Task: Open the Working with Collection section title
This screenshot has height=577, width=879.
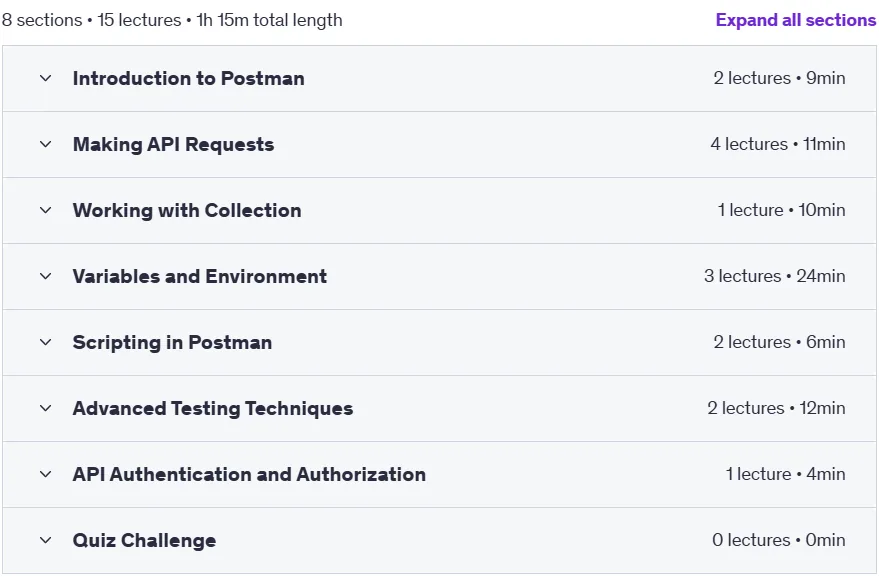Action: 187,210
